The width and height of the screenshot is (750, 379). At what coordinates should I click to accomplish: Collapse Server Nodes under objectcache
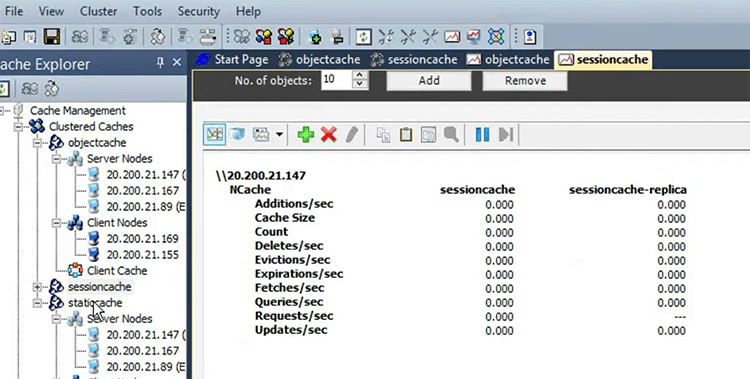click(56, 159)
